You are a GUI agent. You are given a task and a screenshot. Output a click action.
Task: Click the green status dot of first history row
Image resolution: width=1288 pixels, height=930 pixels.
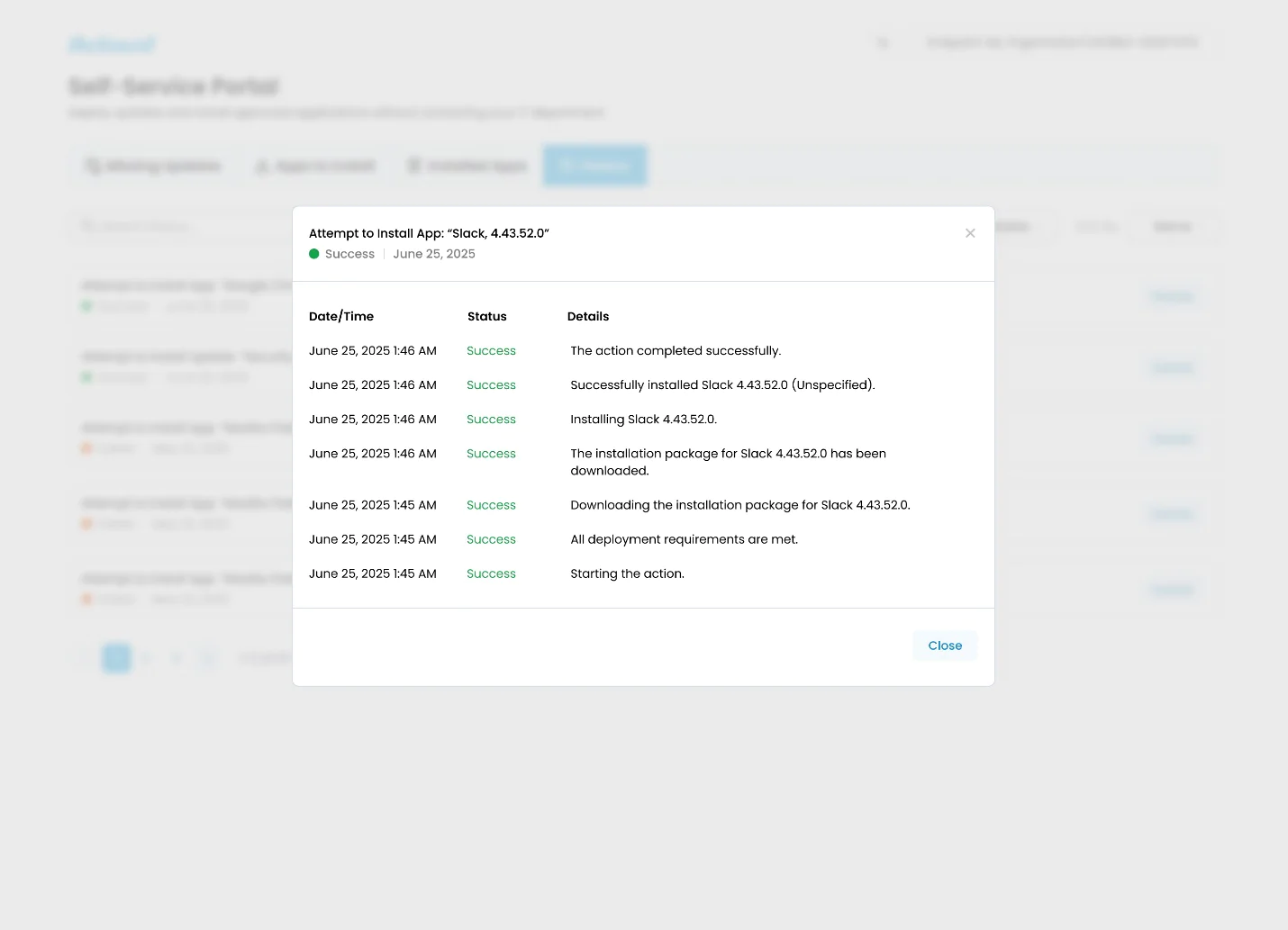click(x=87, y=306)
